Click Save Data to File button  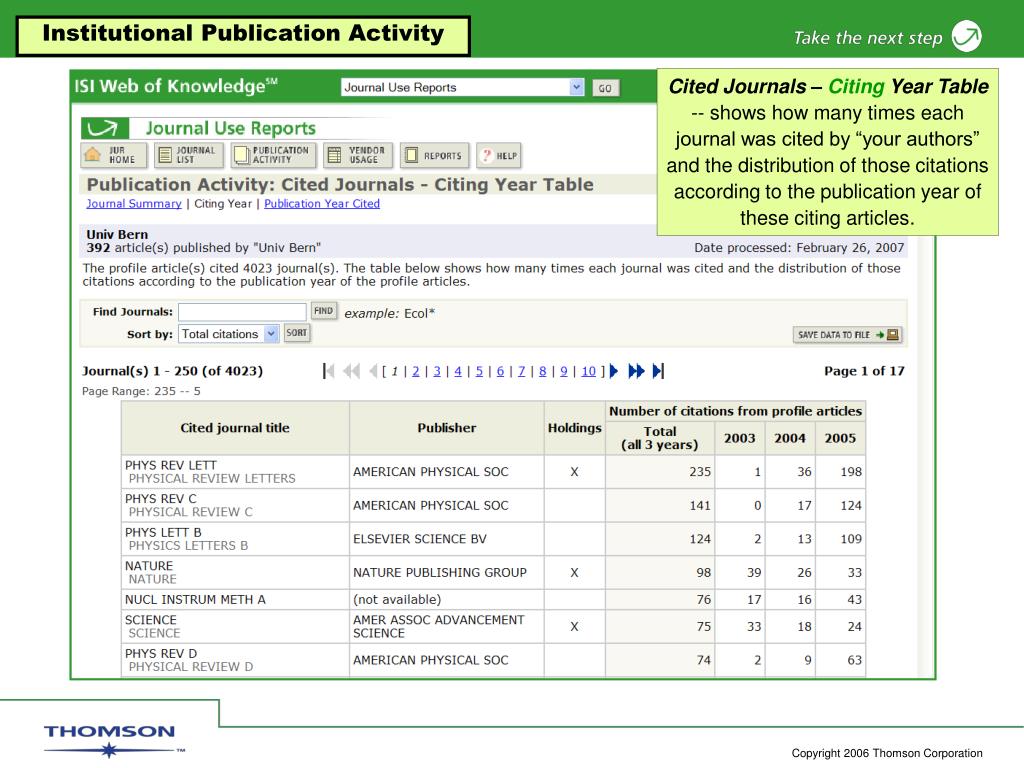tap(848, 334)
